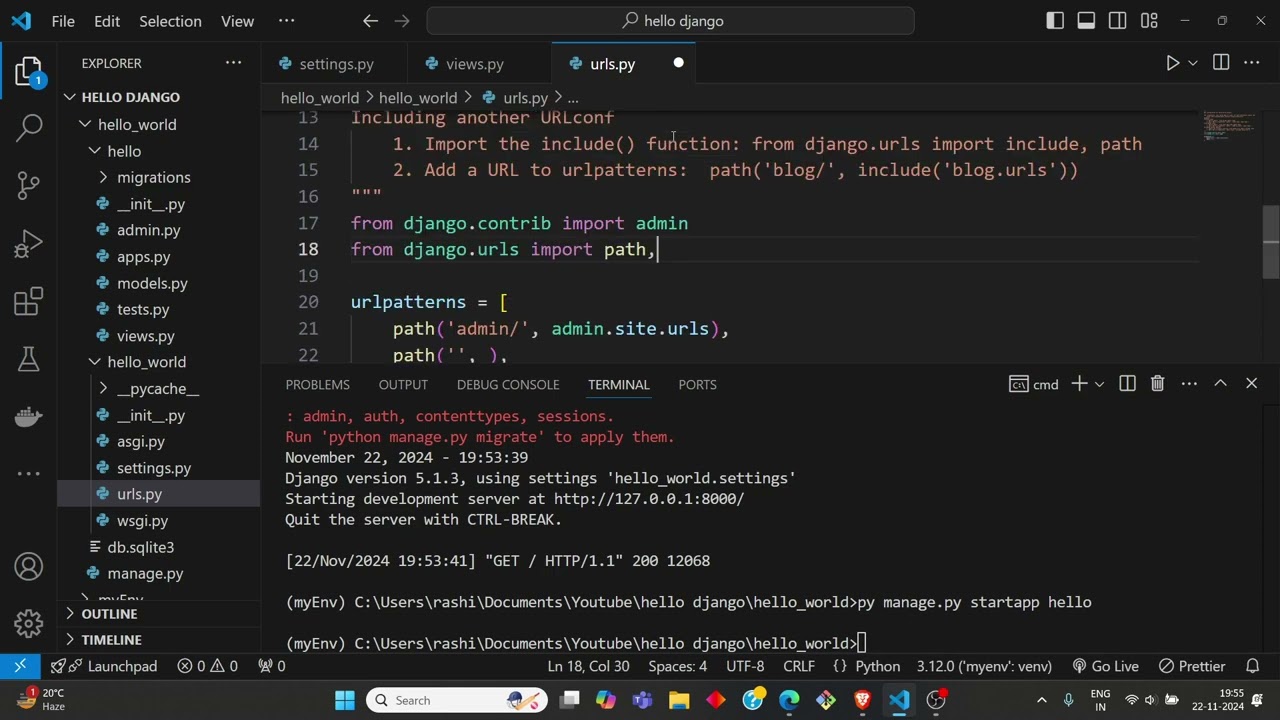This screenshot has width=1280, height=720.
Task: Go back using the navigation arrow
Action: pos(370,21)
